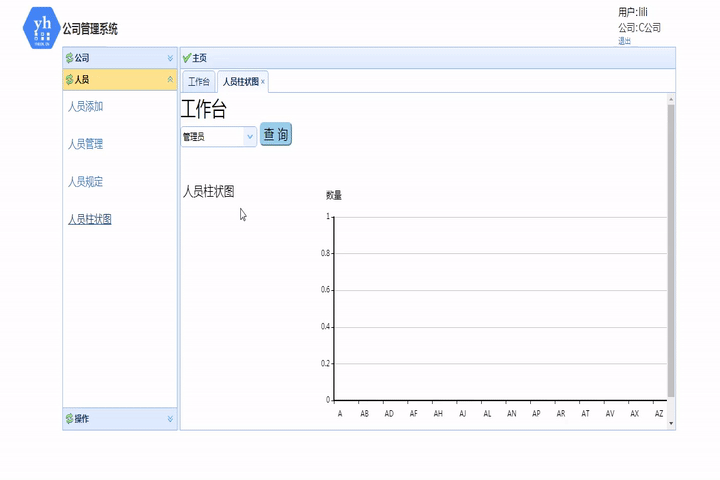Image resolution: width=720 pixels, height=480 pixels.
Task: Click the dollar icon beside 操作 panel
Action: pos(69,418)
